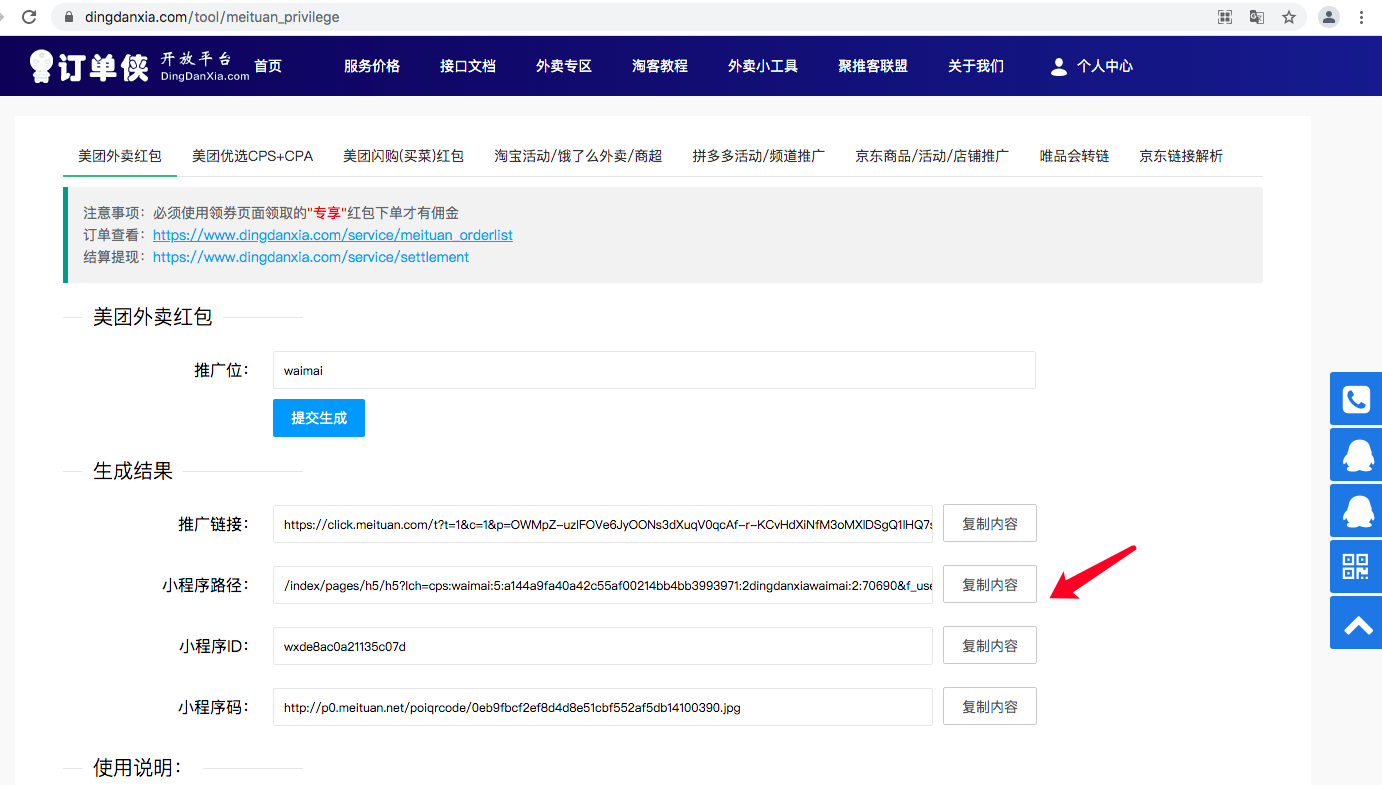The height and width of the screenshot is (785, 1382).
Task: Open 聚推客联盟 menu item
Action: coord(873,66)
